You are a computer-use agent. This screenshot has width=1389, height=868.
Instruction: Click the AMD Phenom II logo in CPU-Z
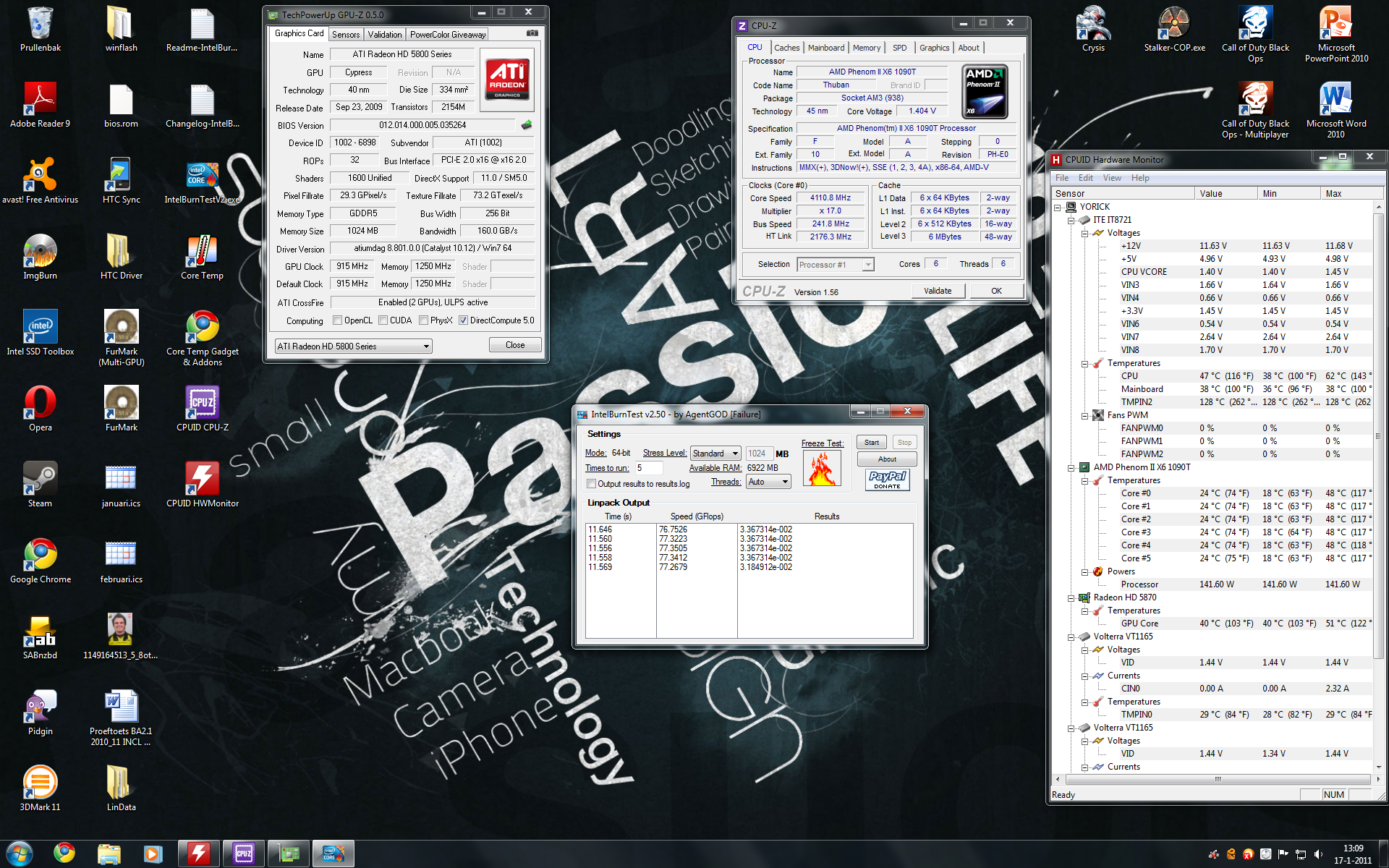coord(985,92)
